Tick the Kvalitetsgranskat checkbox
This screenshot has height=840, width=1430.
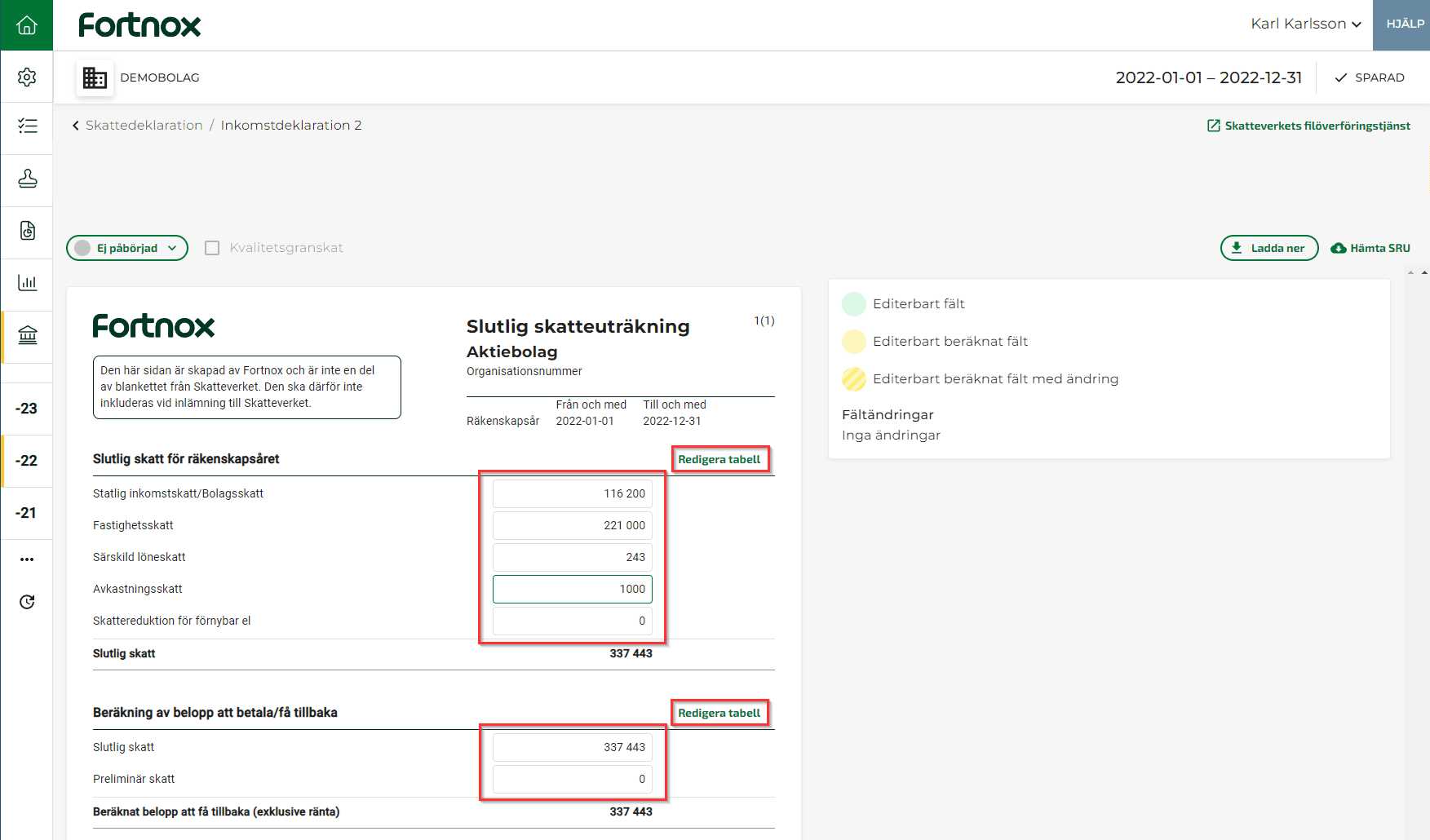(x=212, y=248)
